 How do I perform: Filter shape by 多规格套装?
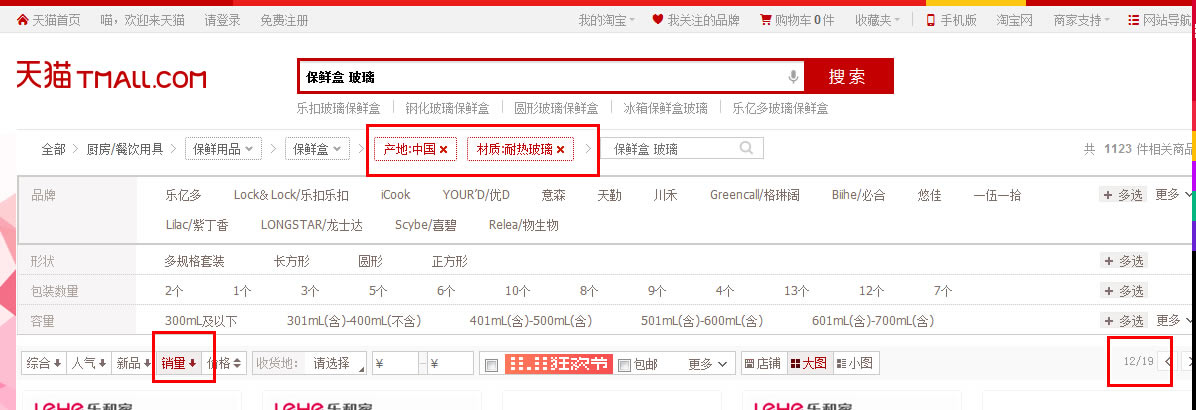(x=195, y=261)
